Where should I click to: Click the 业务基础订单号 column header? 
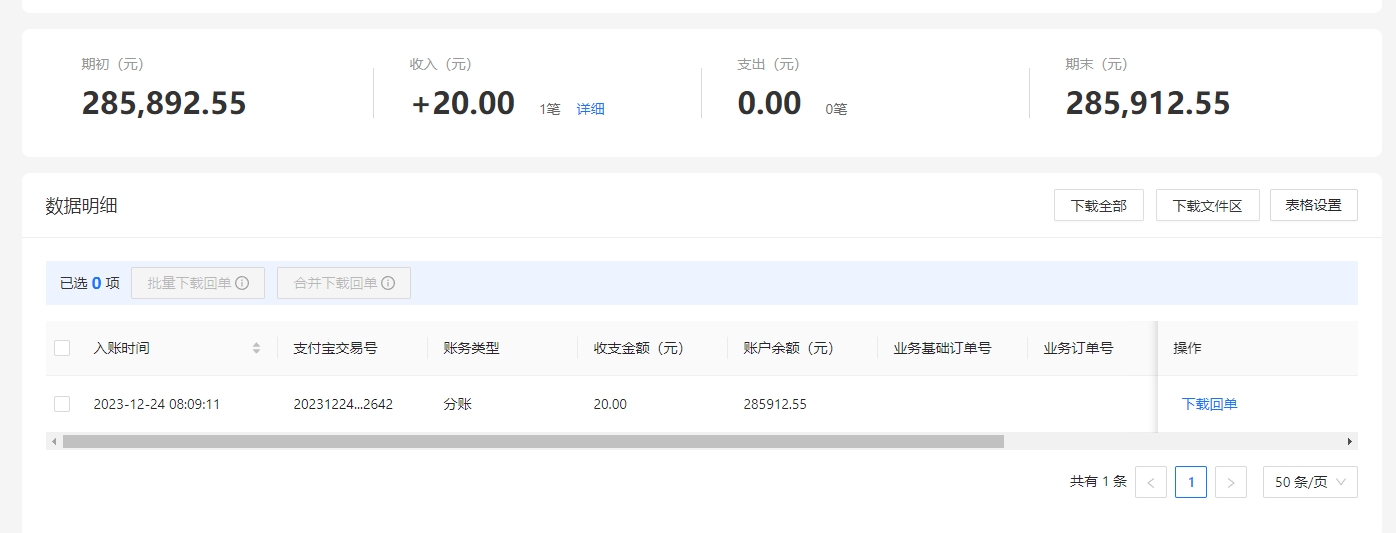click(x=942, y=348)
